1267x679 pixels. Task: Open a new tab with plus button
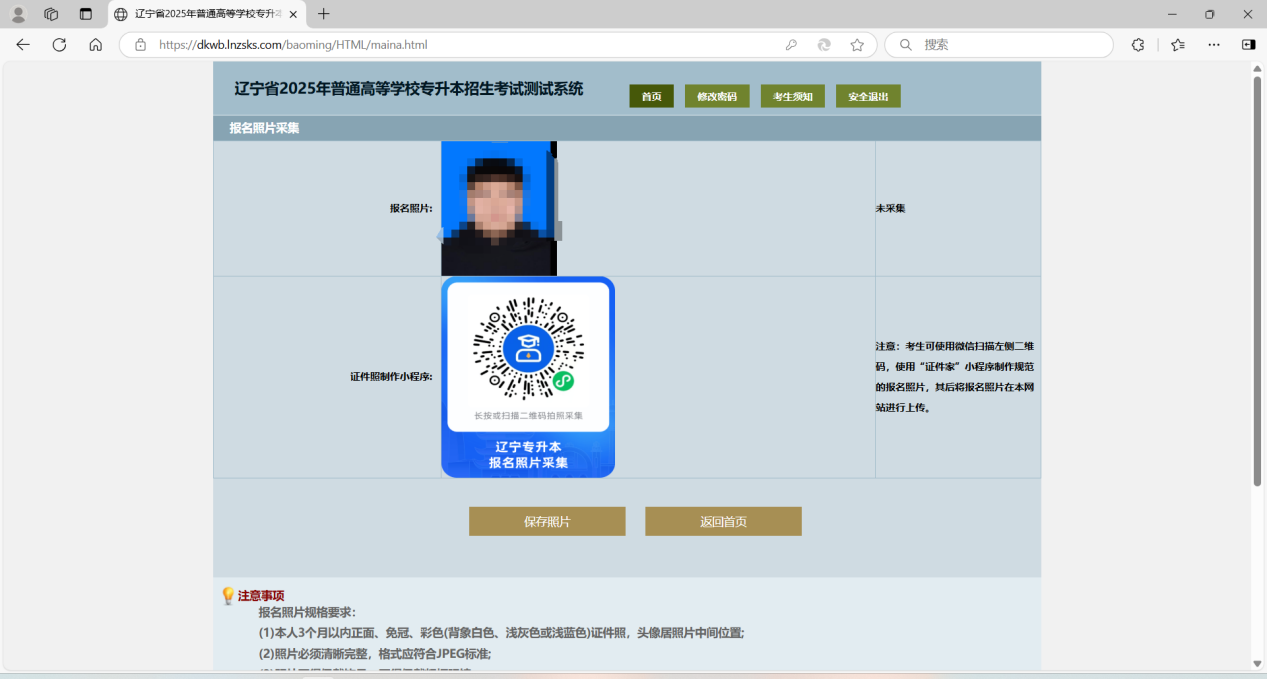[x=323, y=14]
